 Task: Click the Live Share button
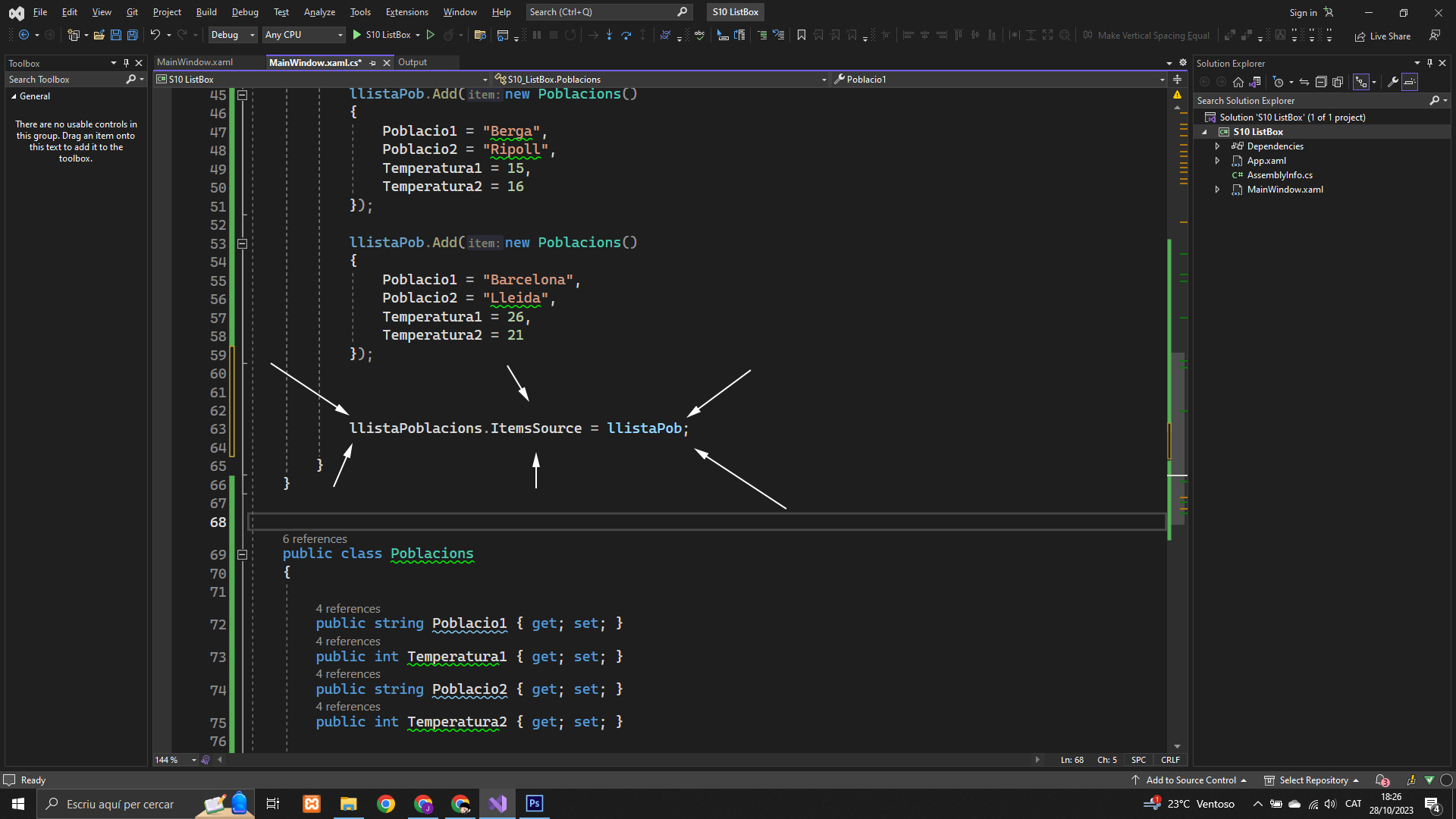click(1382, 36)
